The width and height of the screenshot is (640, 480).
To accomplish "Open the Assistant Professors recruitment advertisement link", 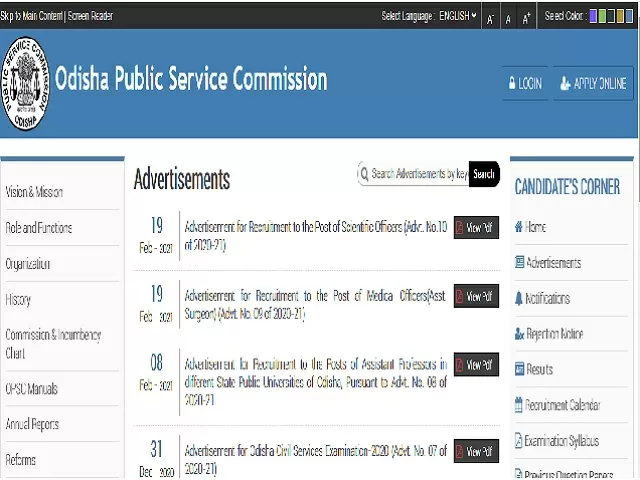I will click(x=316, y=382).
